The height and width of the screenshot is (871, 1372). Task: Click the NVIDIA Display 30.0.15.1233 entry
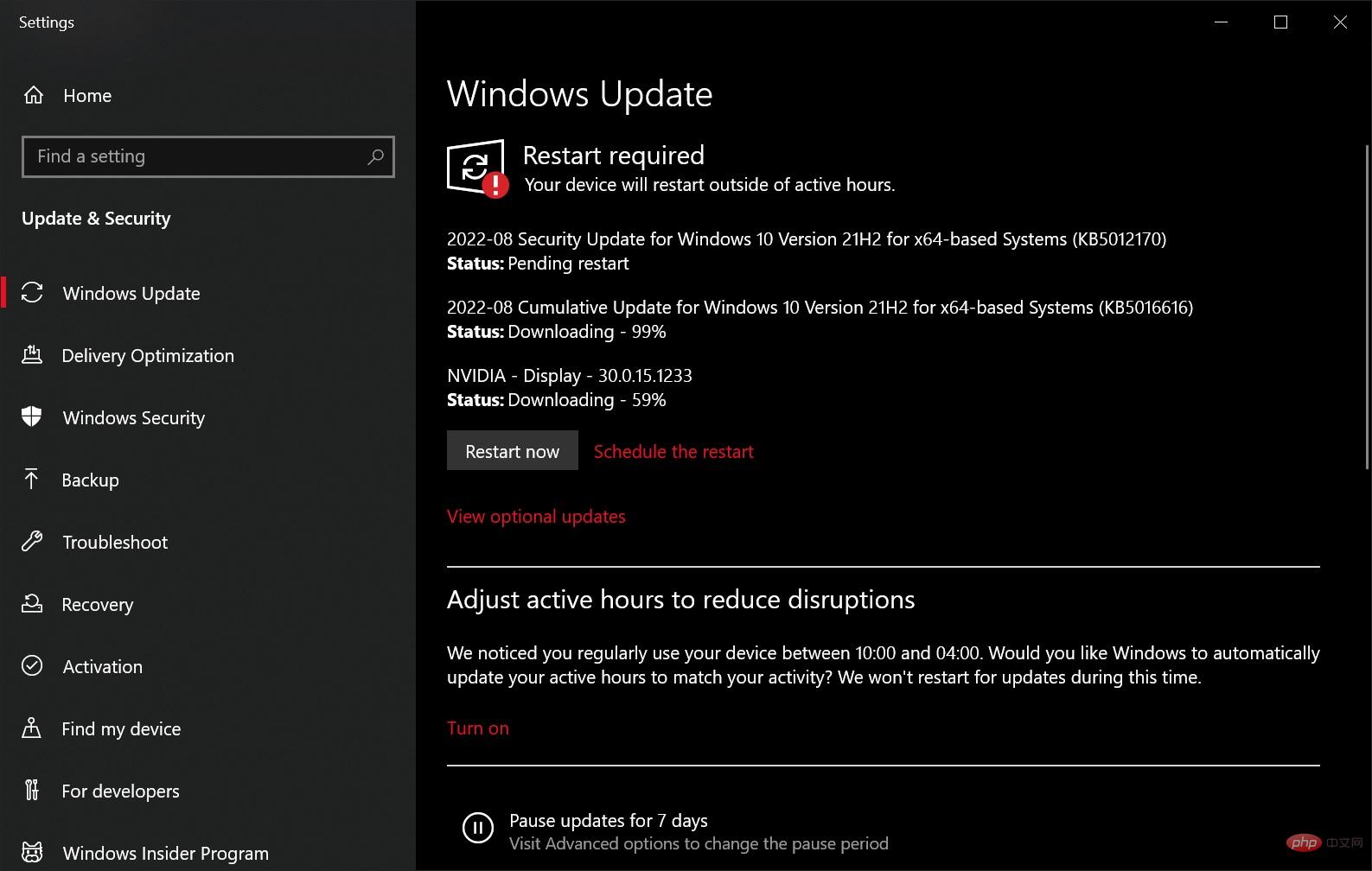(570, 376)
